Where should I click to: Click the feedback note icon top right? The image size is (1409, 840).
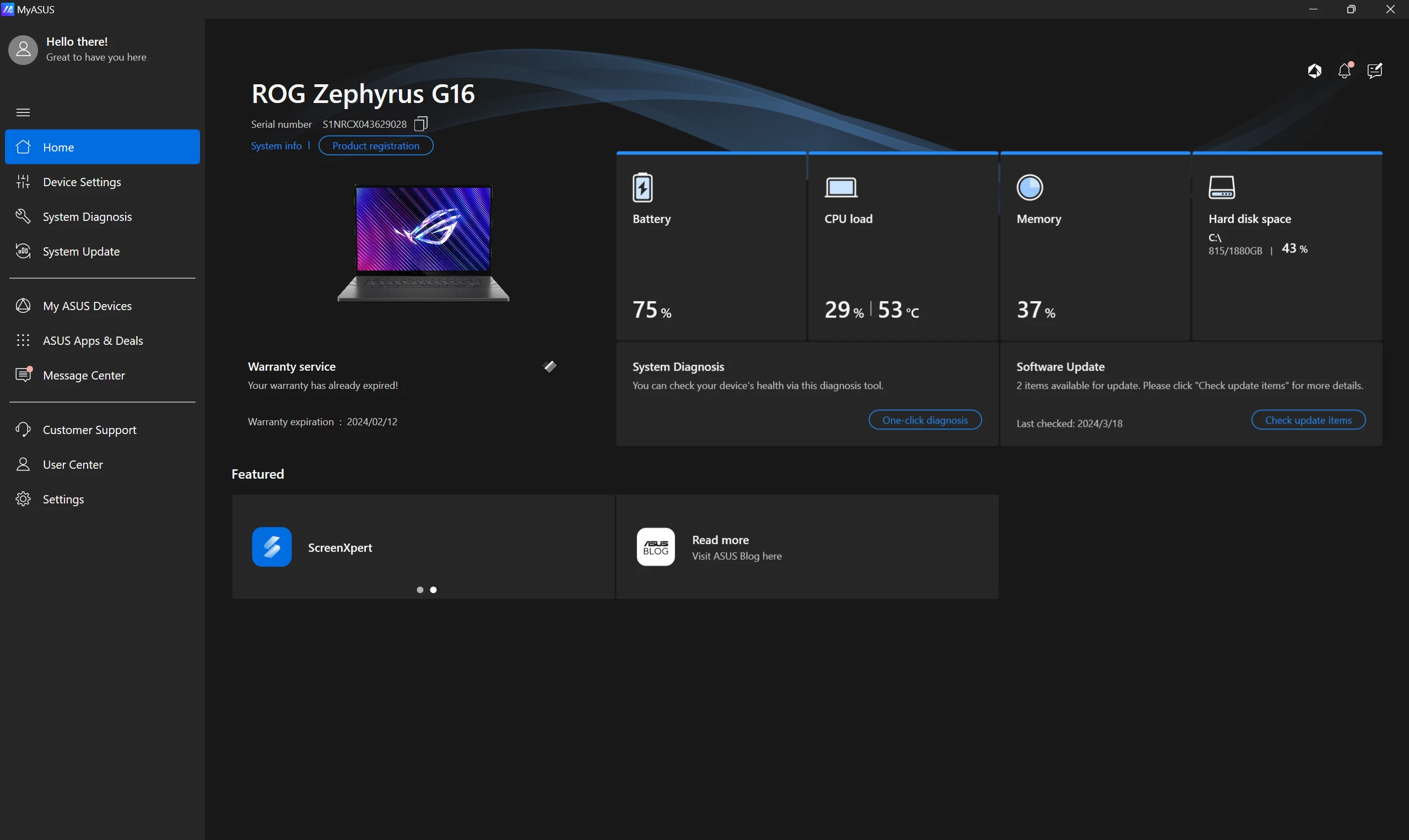1374,71
